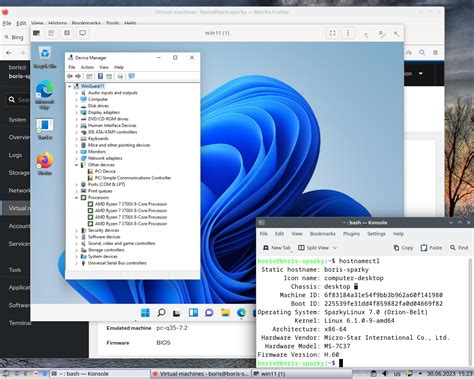Screen dimensions: 474x379
Task: Click the us keyboard layout indicator in the tray
Action: coord(397,374)
